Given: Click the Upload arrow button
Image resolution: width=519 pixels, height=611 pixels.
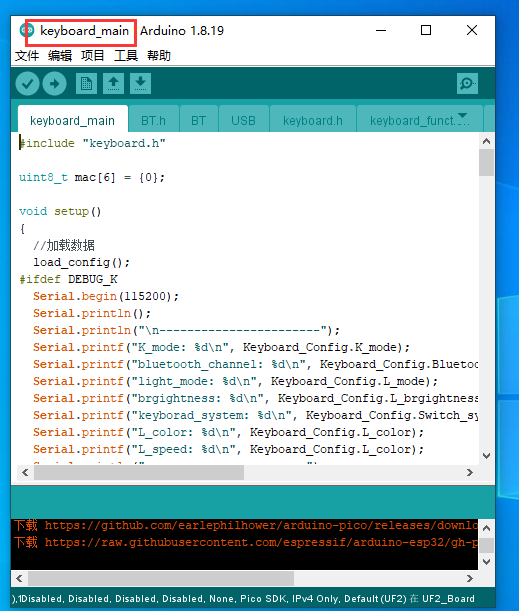Looking at the screenshot, I should pos(55,84).
